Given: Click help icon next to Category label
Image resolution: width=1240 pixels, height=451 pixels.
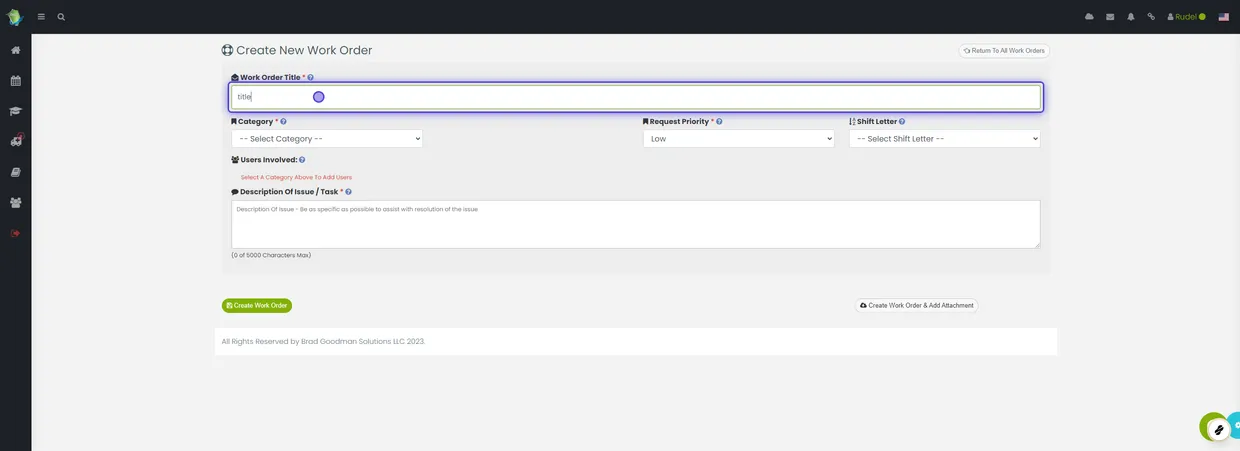Looking at the screenshot, I should (284, 122).
